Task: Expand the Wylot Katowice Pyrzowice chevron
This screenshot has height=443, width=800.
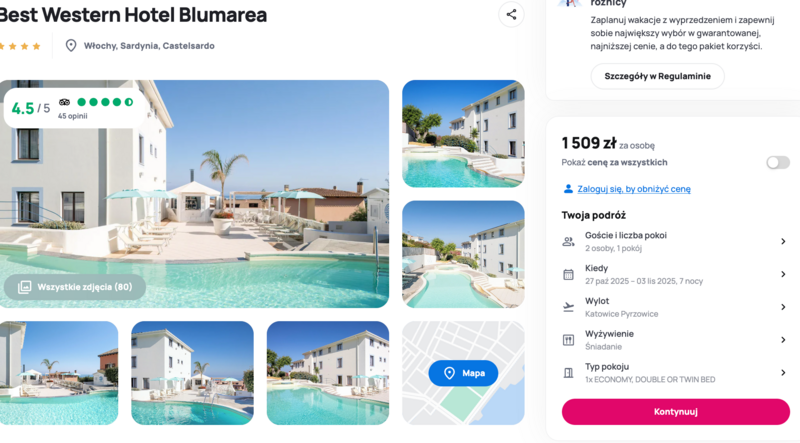Action: (x=783, y=307)
